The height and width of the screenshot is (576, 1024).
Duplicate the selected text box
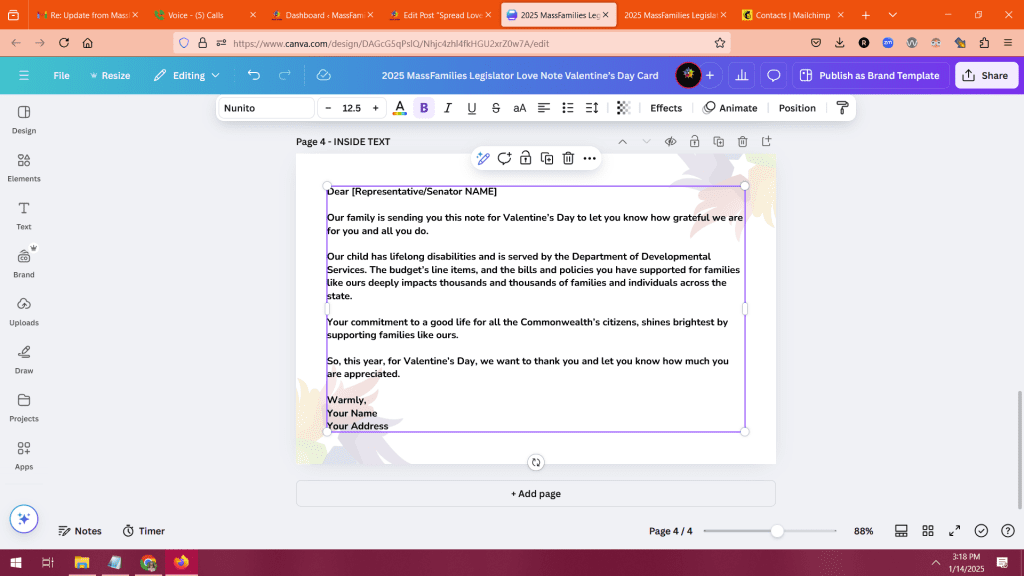[547, 159]
